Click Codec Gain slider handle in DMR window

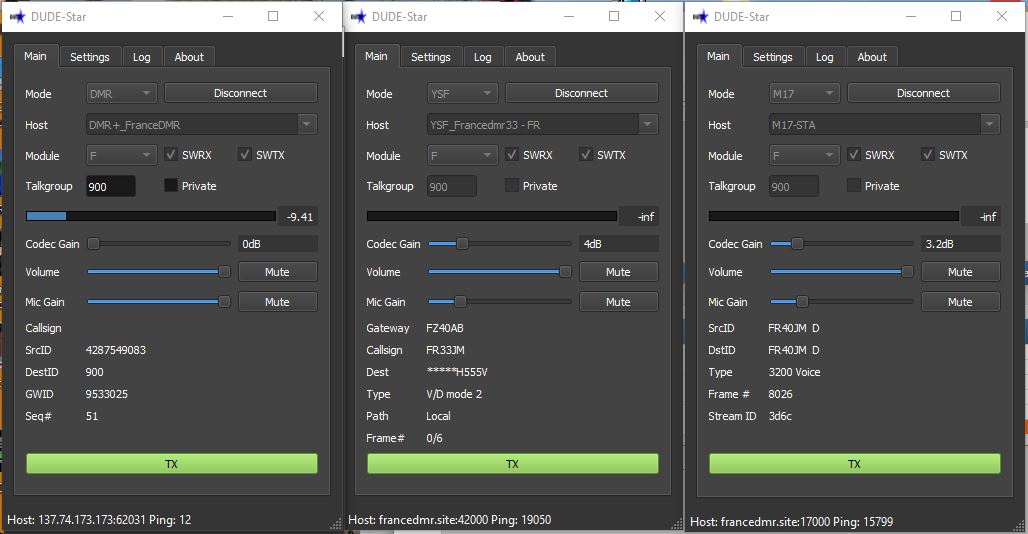pos(94,244)
